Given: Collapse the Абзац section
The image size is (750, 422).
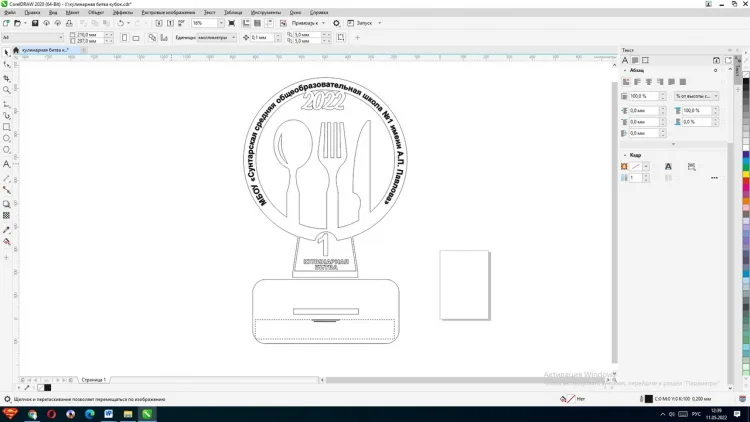Looking at the screenshot, I should [x=625, y=70].
